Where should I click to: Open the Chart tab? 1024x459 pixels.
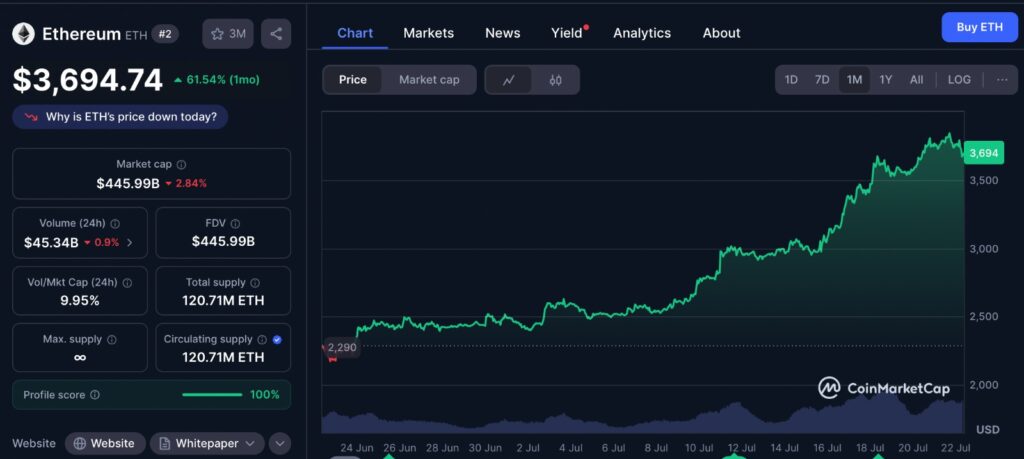click(x=355, y=33)
